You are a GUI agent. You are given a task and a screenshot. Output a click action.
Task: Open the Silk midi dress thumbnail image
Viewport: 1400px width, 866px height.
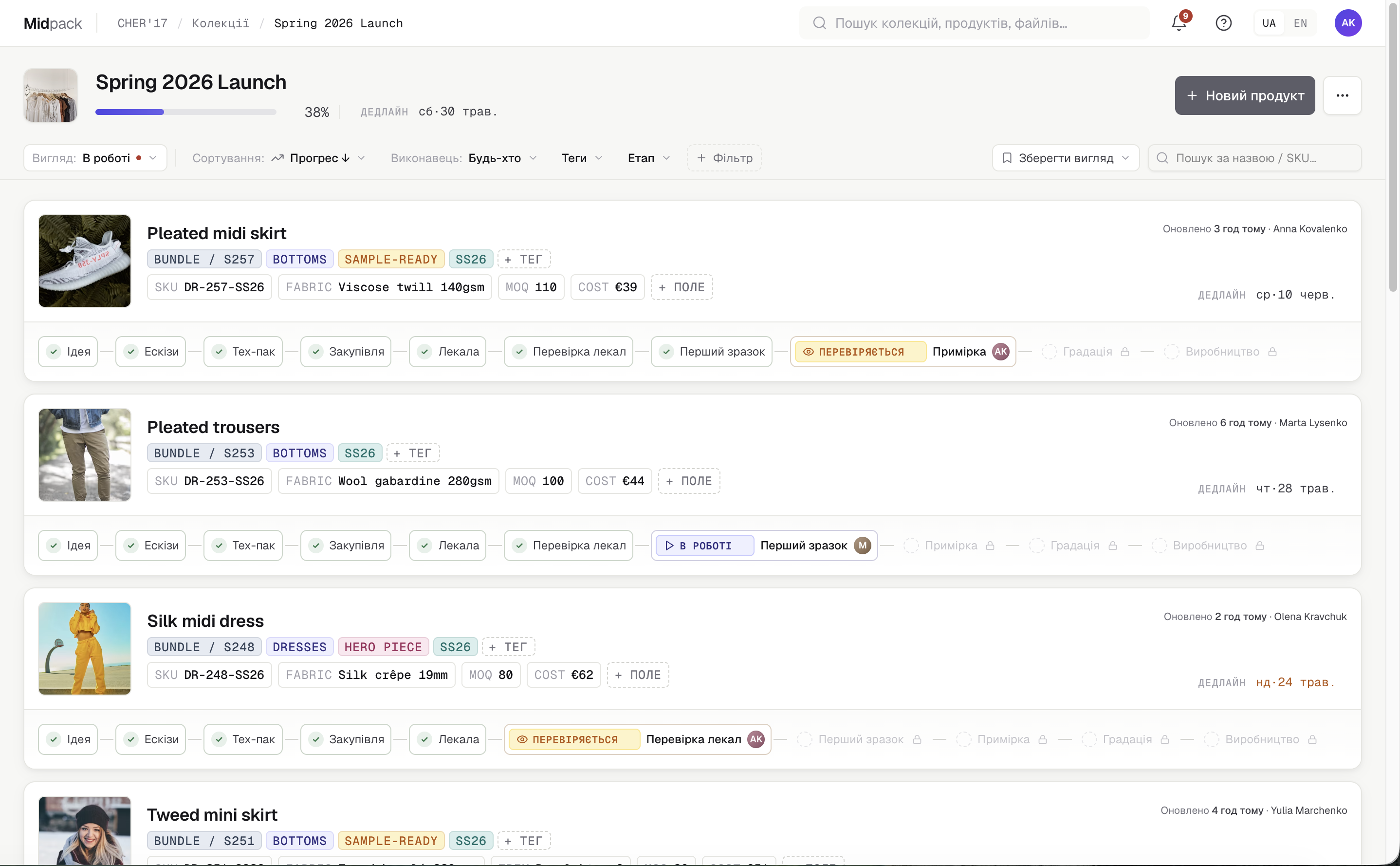pos(85,649)
